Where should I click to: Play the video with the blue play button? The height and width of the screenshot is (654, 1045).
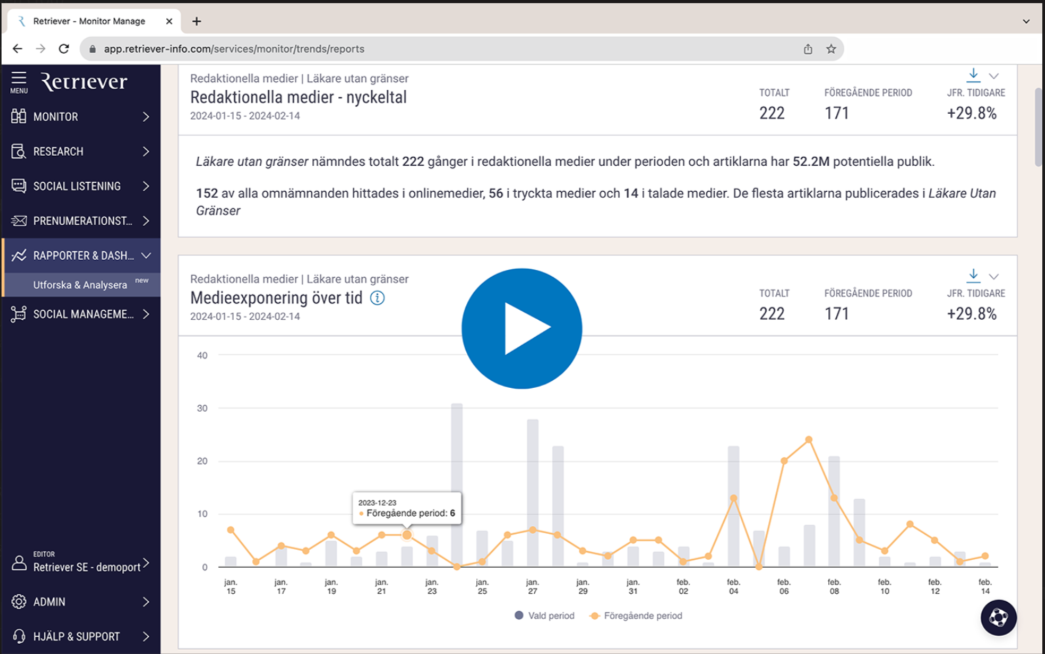click(x=522, y=329)
